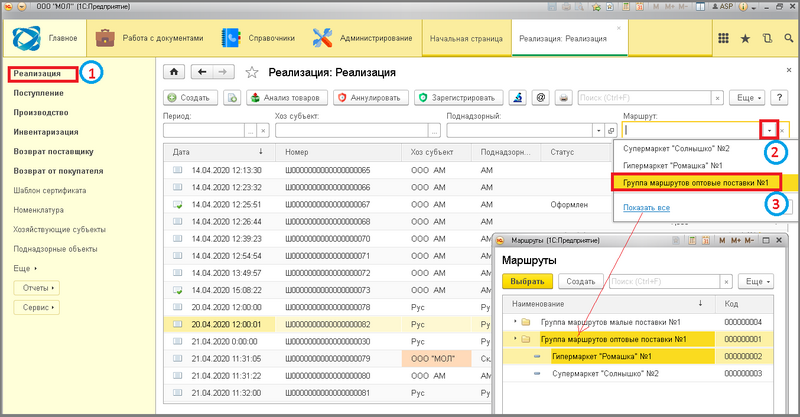Click the briefcase icon for Работа с документами
Screen dimensions: 800x417
point(105,38)
